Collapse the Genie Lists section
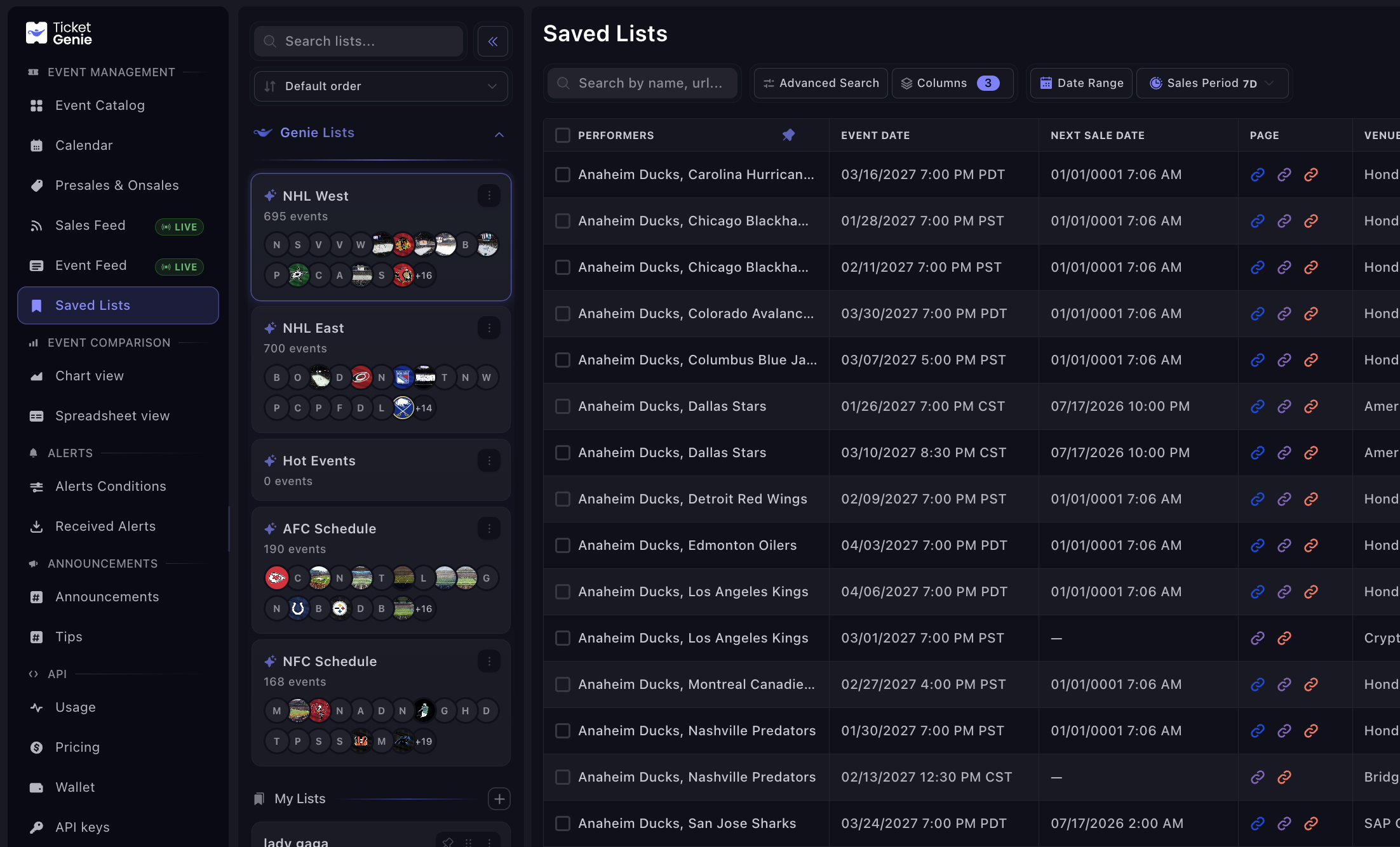This screenshot has height=847, width=1400. click(499, 133)
